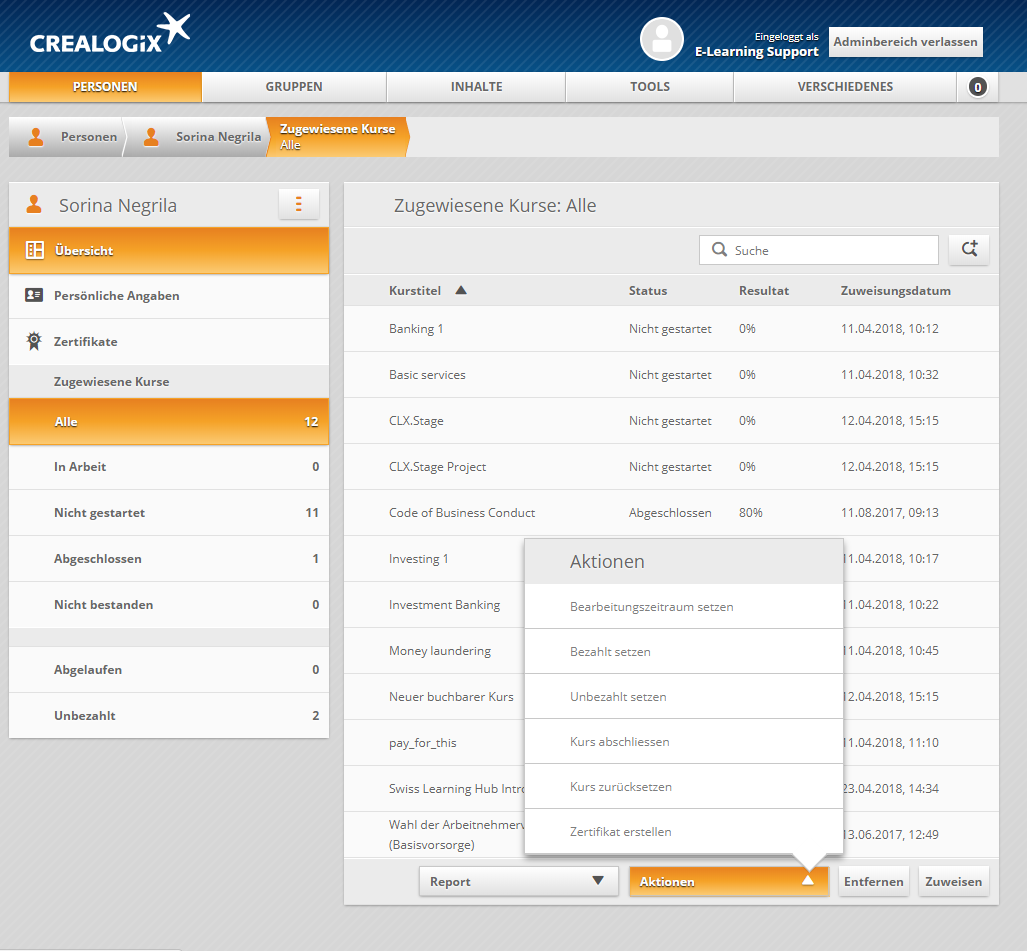The width and height of the screenshot is (1027, 951).
Task: Click the user avatar icon in header
Action: (661, 39)
